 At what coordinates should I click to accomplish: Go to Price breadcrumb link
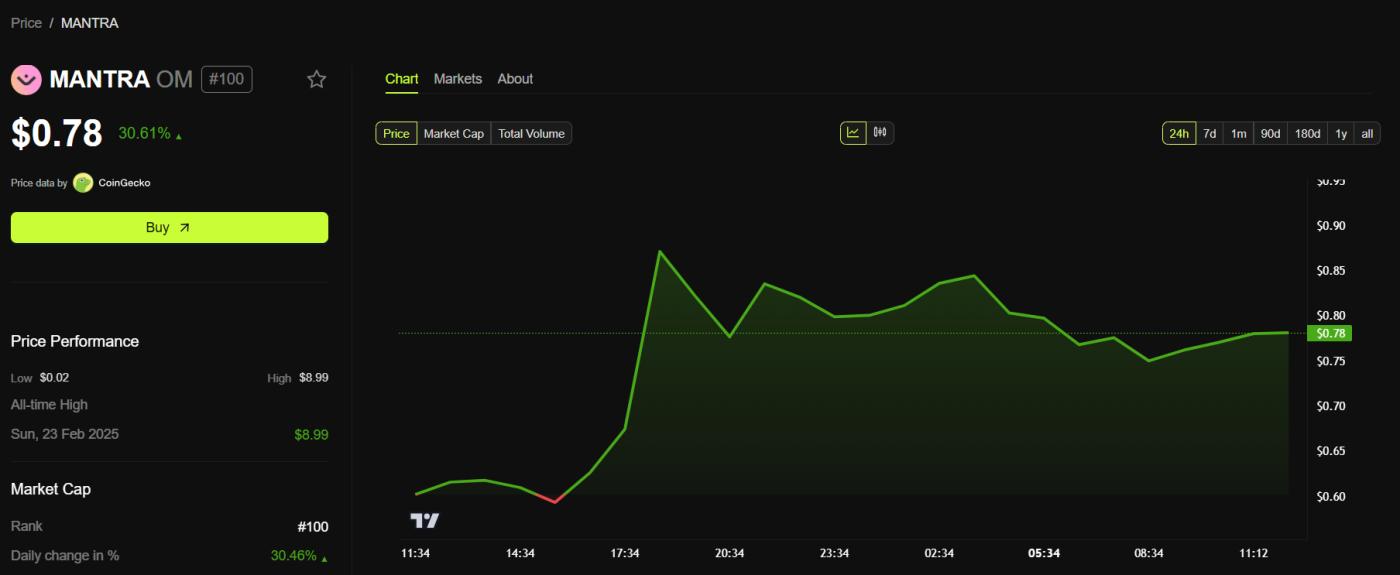(26, 23)
